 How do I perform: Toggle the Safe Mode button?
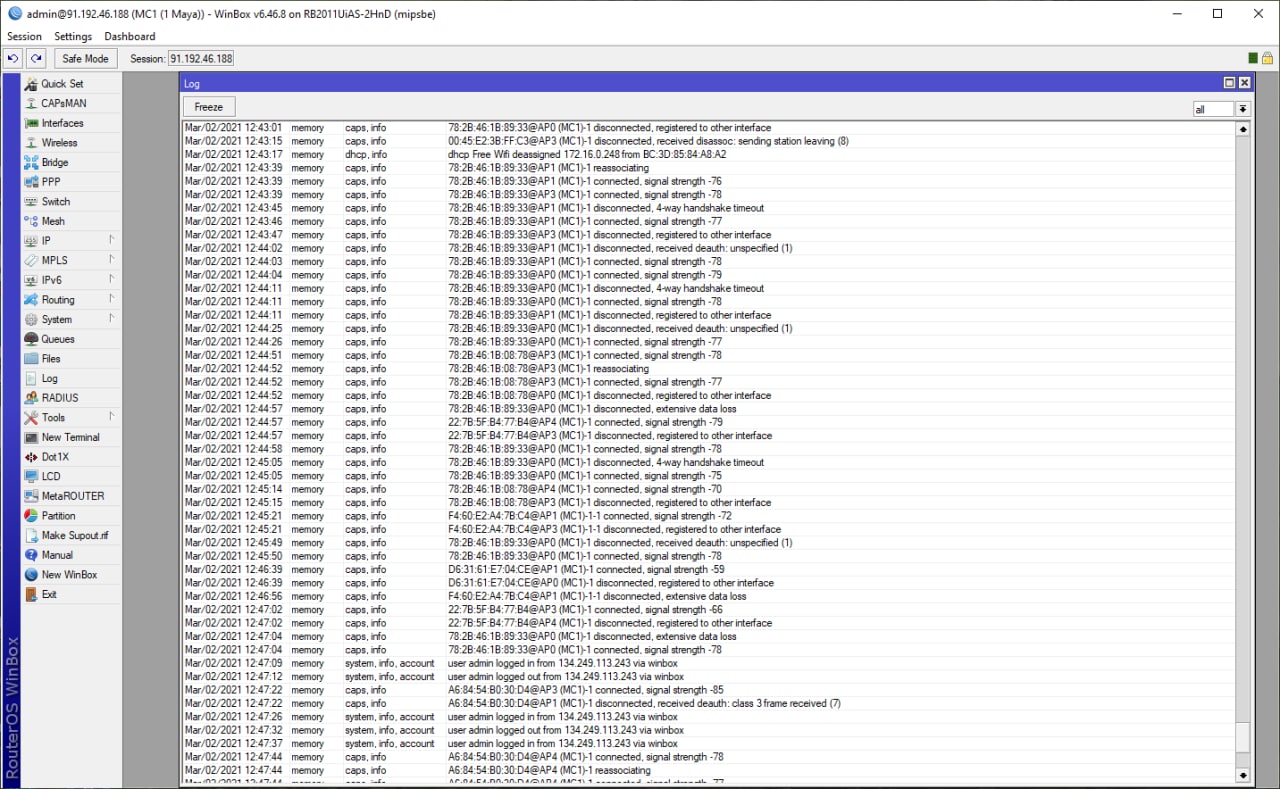point(85,59)
